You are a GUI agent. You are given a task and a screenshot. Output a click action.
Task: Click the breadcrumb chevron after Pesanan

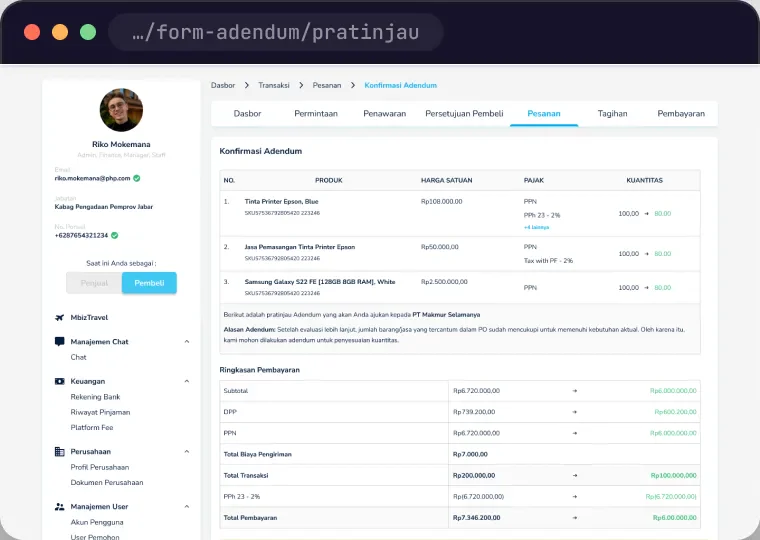click(x=353, y=85)
